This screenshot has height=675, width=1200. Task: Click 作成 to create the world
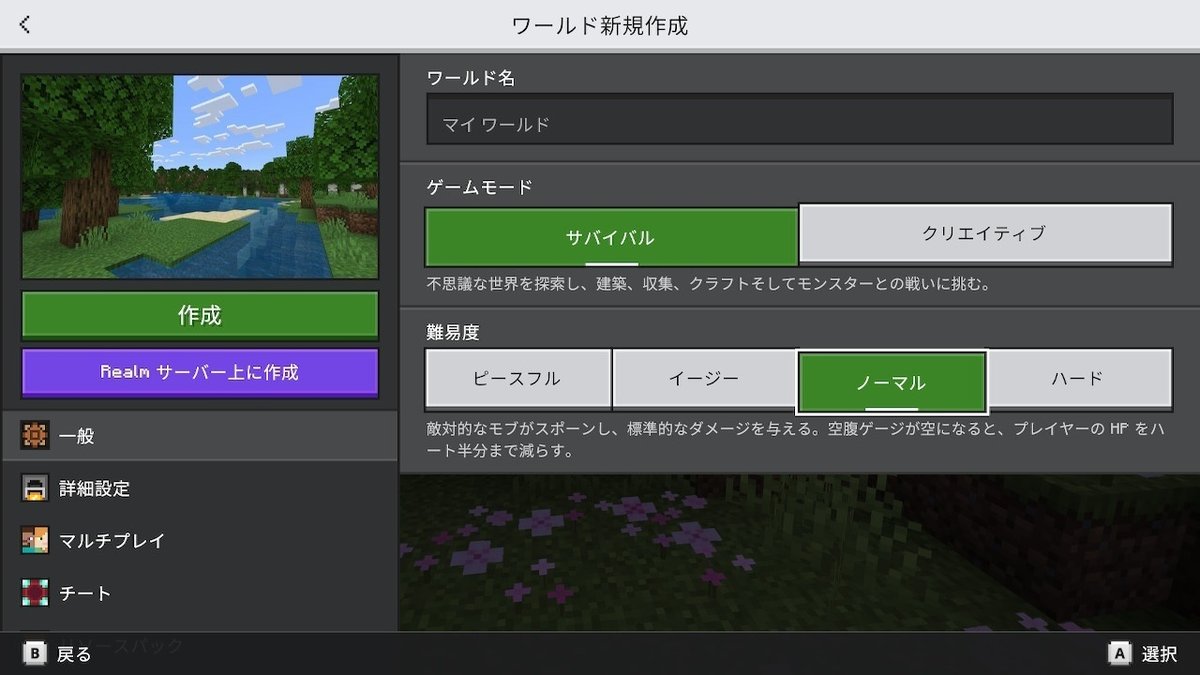tap(200, 314)
